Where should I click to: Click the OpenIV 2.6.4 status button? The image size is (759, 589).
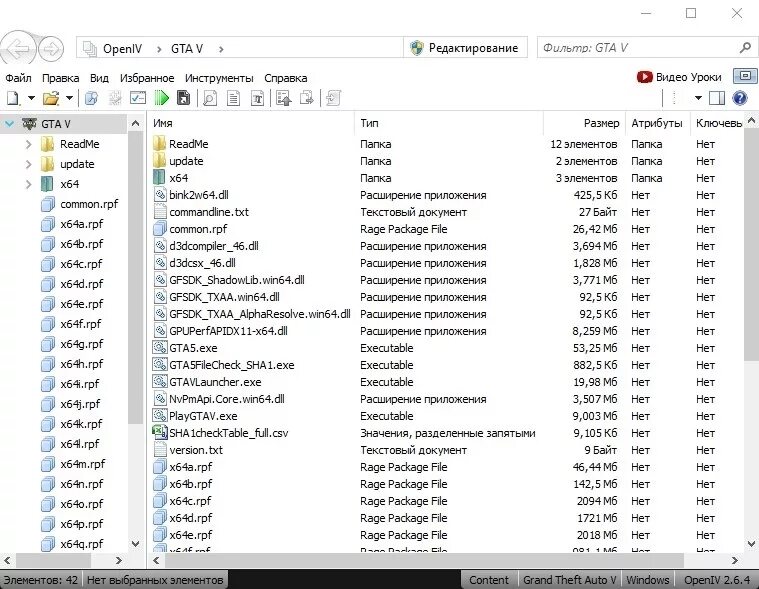coord(717,580)
